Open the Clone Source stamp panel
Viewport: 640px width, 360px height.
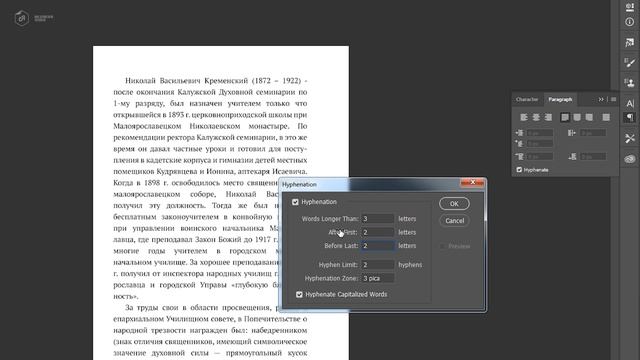pos(630,82)
